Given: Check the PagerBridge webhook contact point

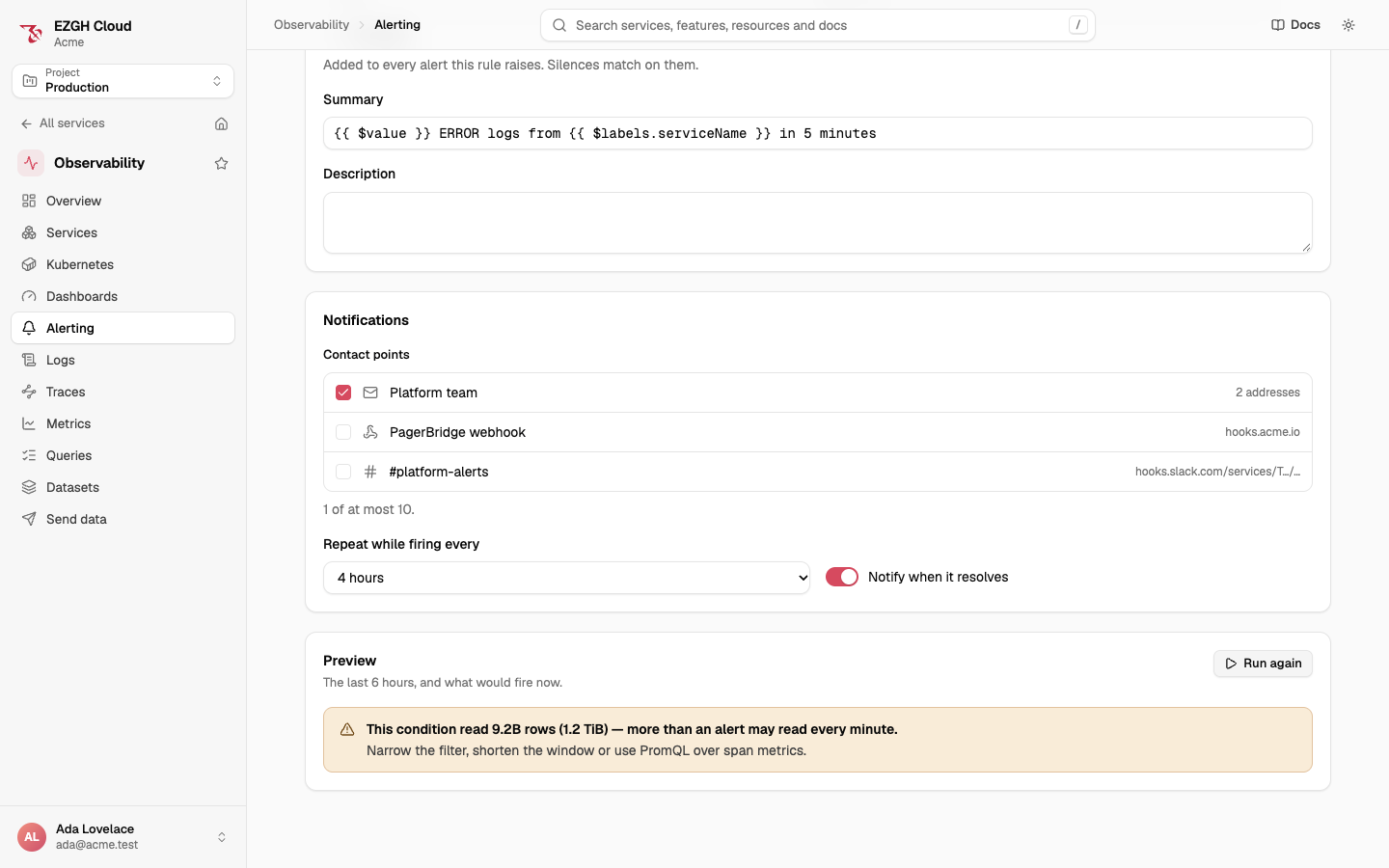Looking at the screenshot, I should pos(343,432).
